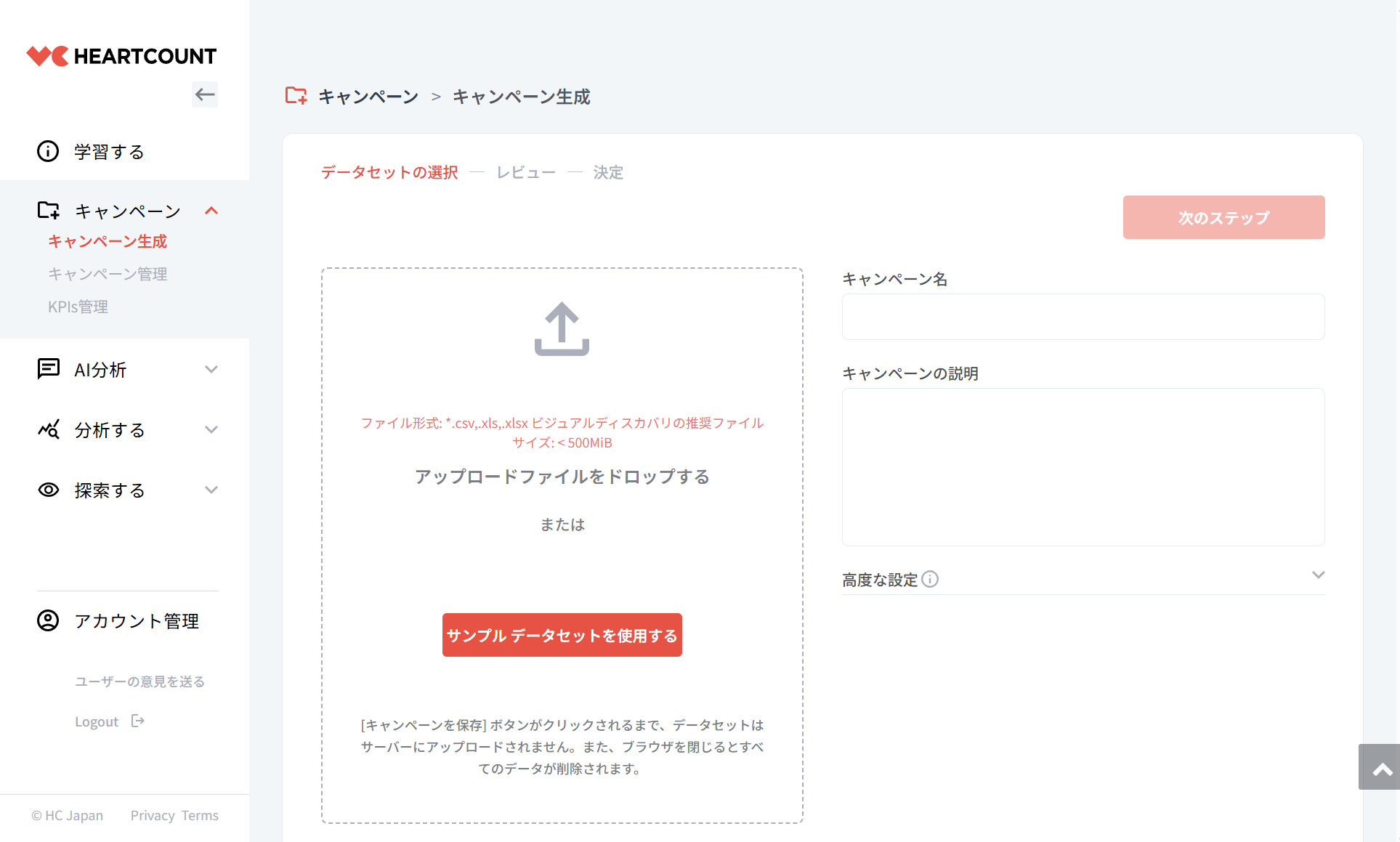
Task: Click the chart icon beside 分析する
Action: 48,429
